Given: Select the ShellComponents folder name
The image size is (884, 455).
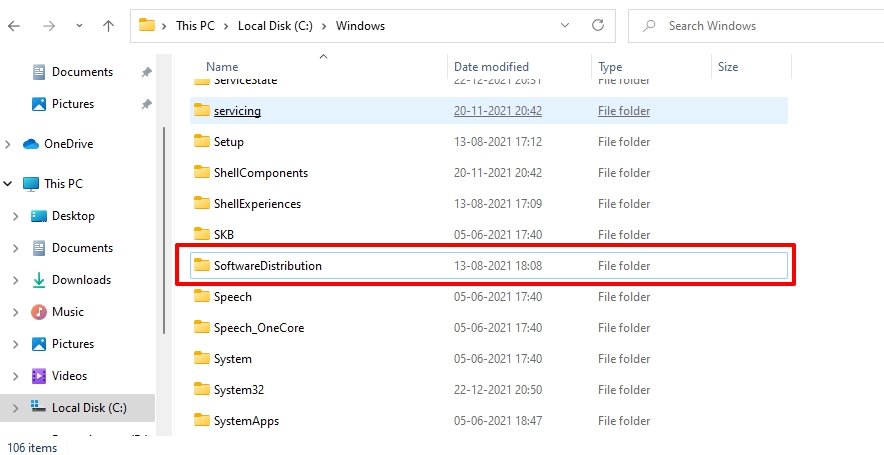Looking at the screenshot, I should pos(261,173).
